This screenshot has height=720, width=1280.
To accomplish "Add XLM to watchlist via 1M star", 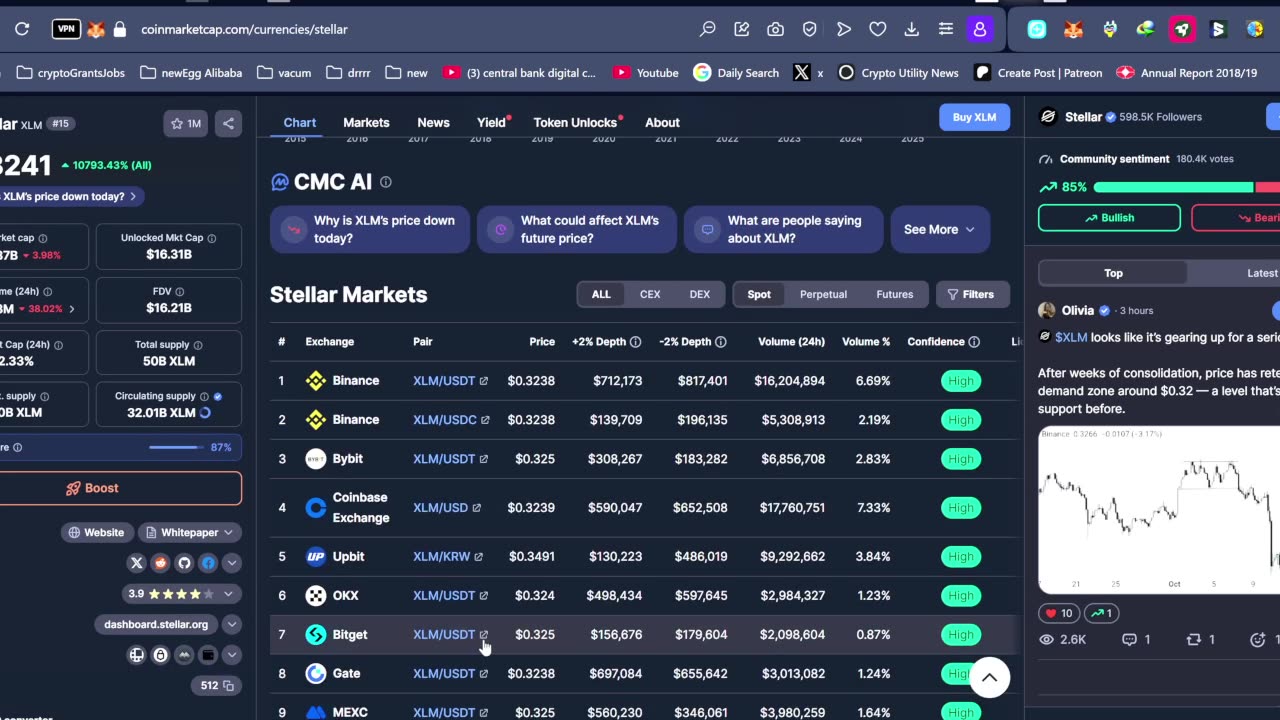I will [186, 123].
